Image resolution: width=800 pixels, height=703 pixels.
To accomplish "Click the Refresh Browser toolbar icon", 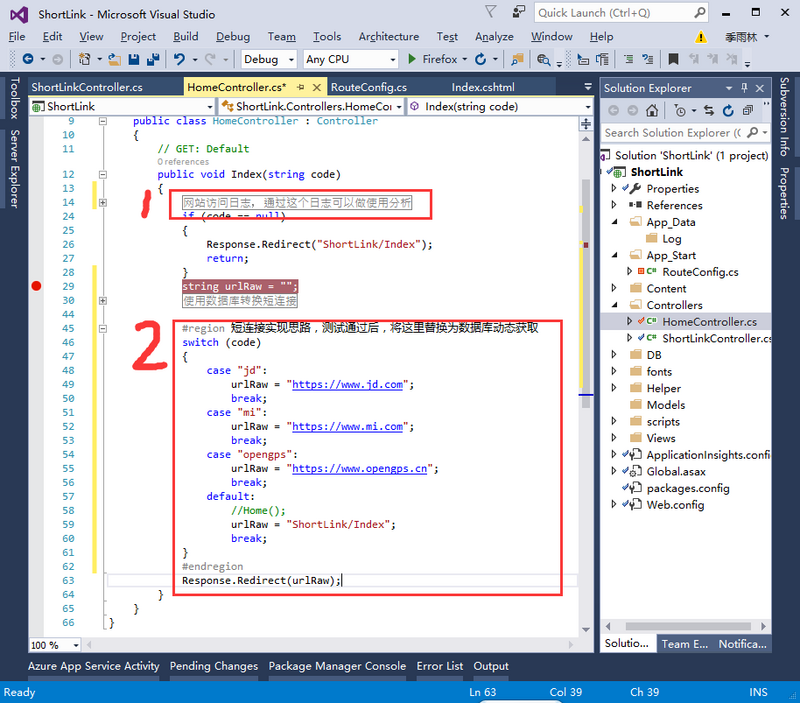I will (480, 59).
